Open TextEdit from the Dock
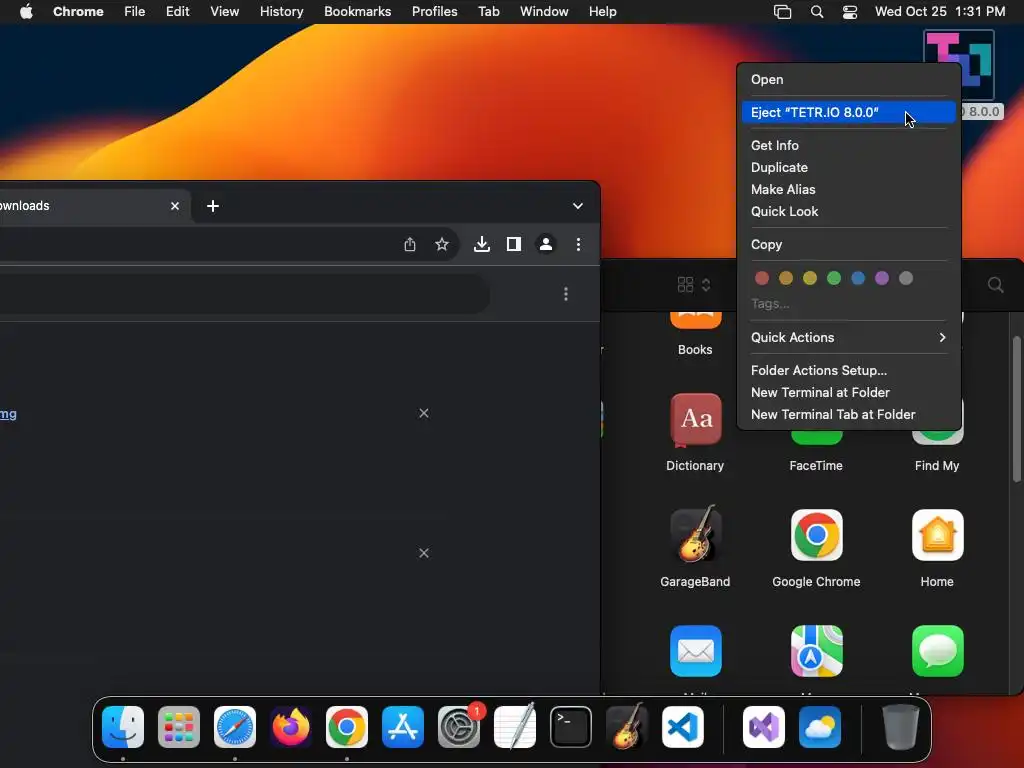Viewport: 1024px width, 768px height. (x=515, y=727)
